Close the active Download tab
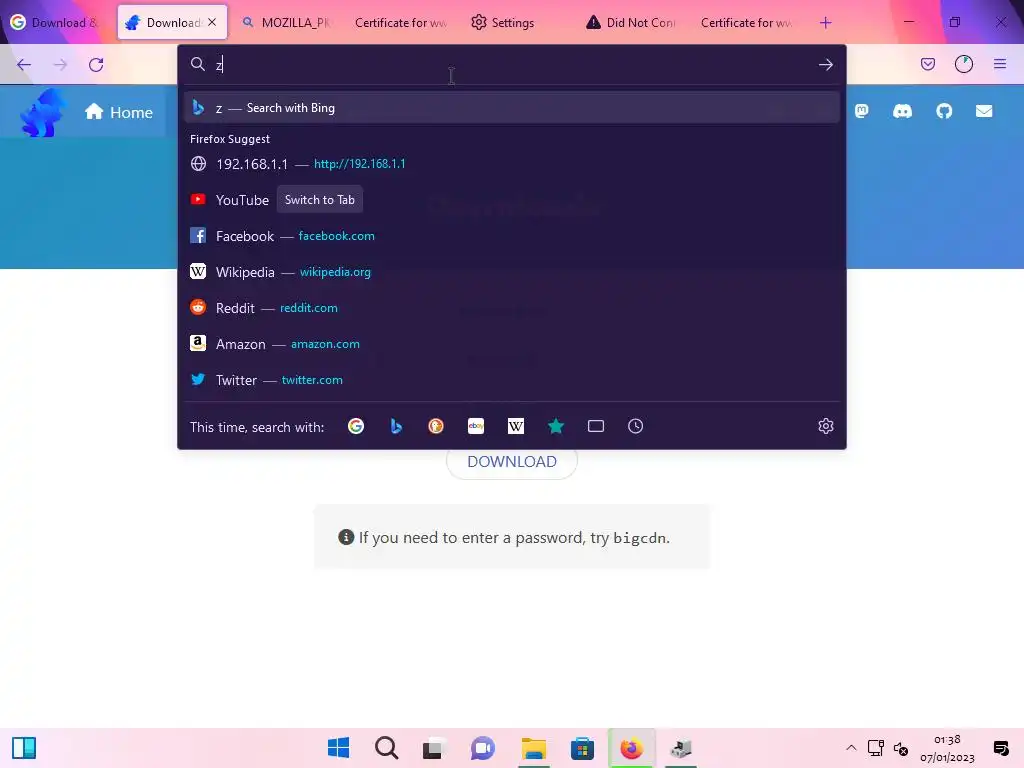 [212, 22]
